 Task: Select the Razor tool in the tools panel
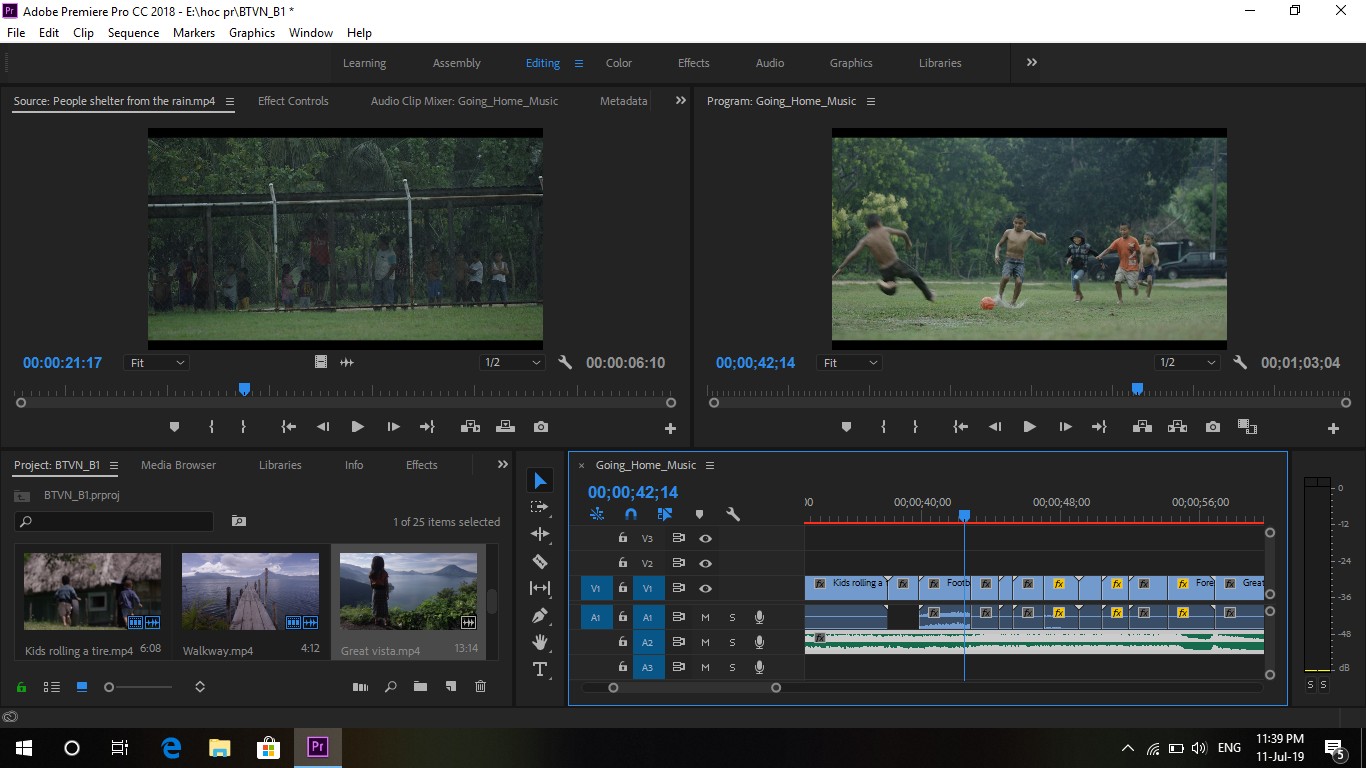(x=540, y=561)
